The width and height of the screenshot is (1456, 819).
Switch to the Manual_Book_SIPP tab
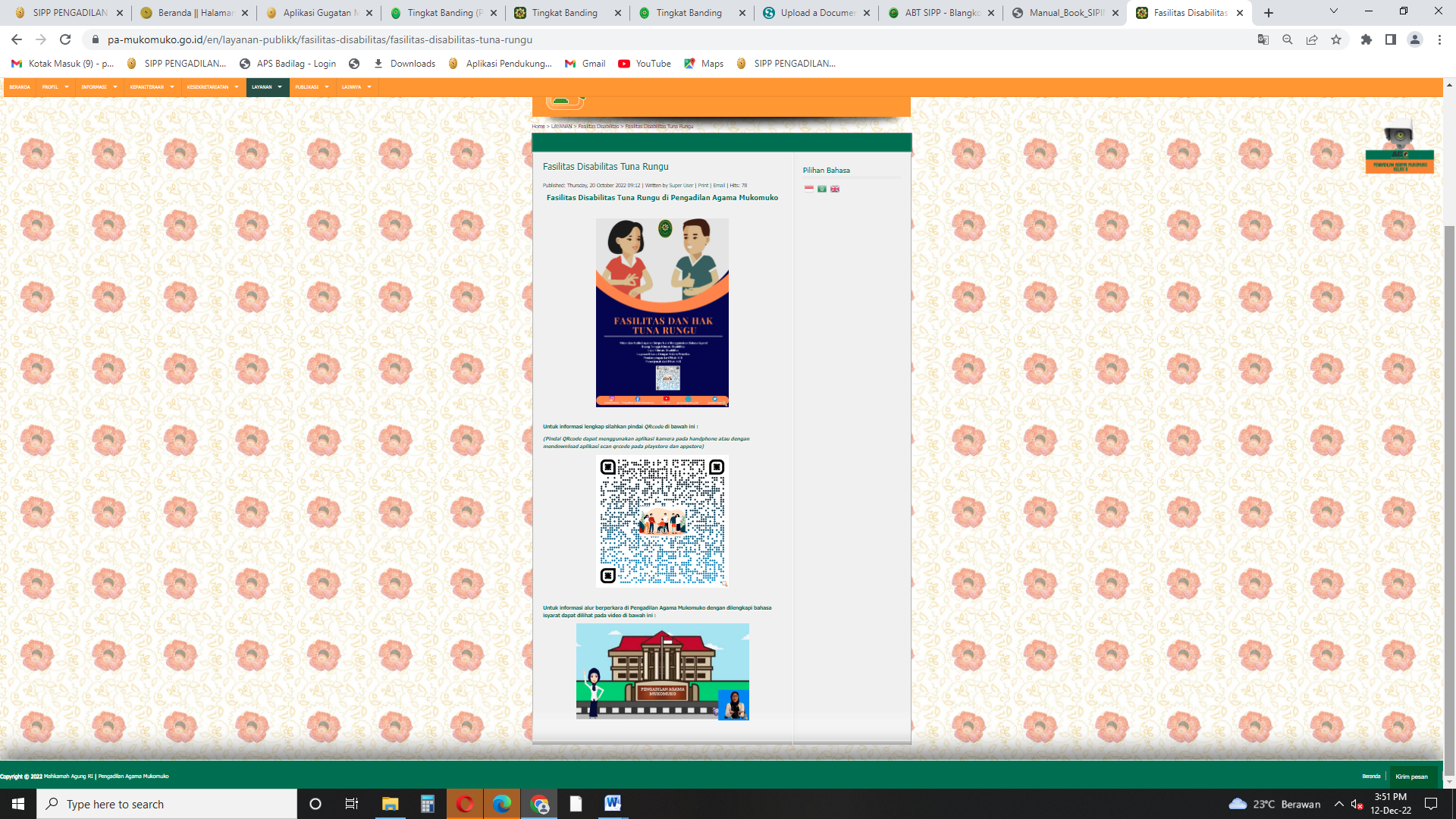[x=1065, y=13]
